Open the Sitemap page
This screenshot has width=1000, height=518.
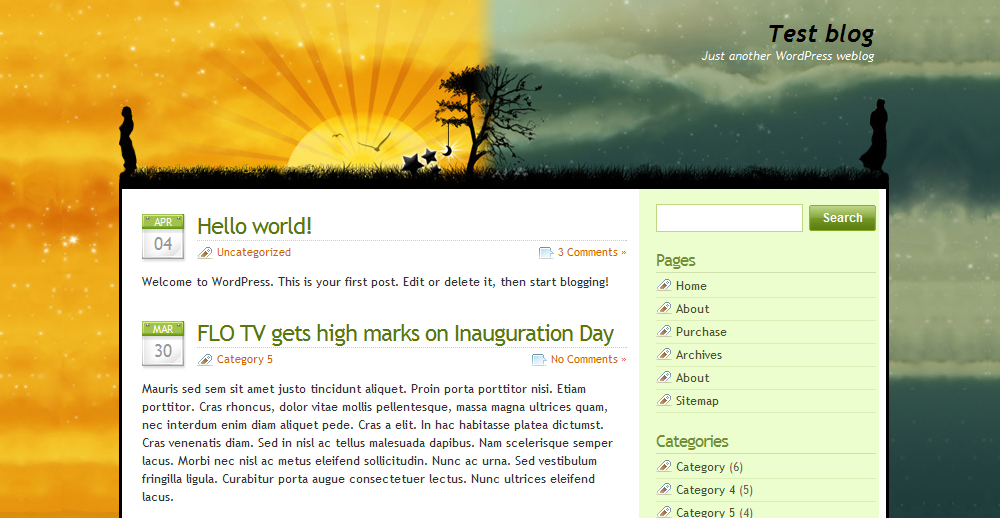coord(697,401)
